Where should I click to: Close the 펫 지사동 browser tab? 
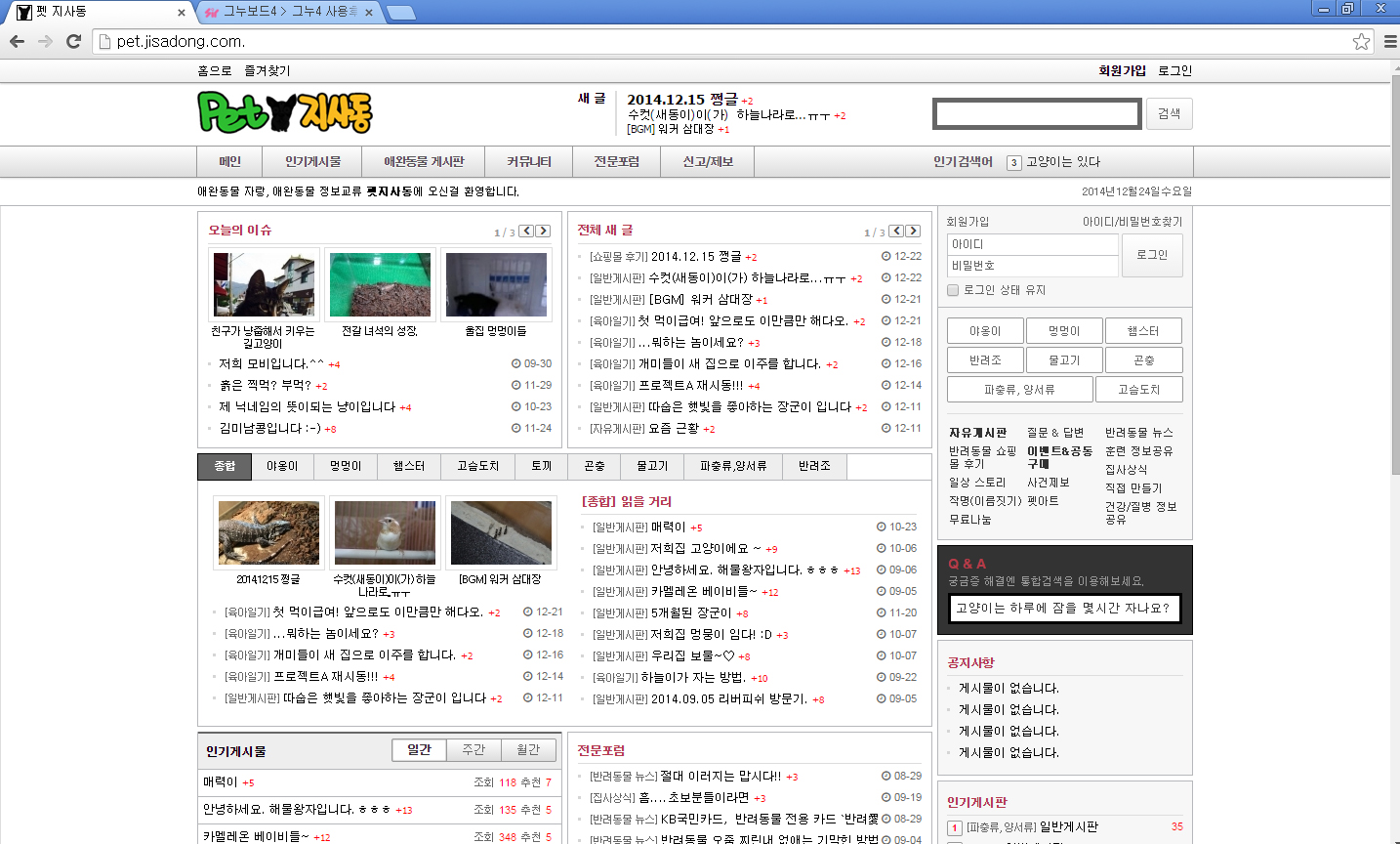click(x=182, y=13)
